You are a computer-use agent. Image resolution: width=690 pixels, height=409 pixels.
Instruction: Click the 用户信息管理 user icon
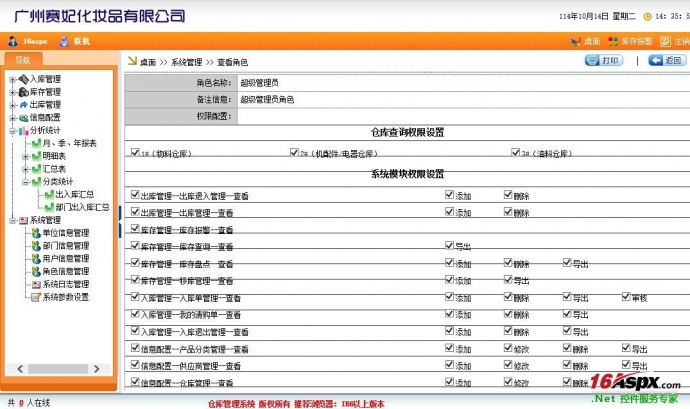[37, 259]
